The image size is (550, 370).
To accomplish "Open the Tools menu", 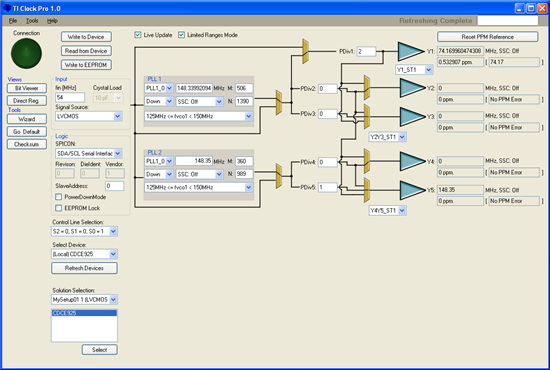I will click(x=32, y=21).
